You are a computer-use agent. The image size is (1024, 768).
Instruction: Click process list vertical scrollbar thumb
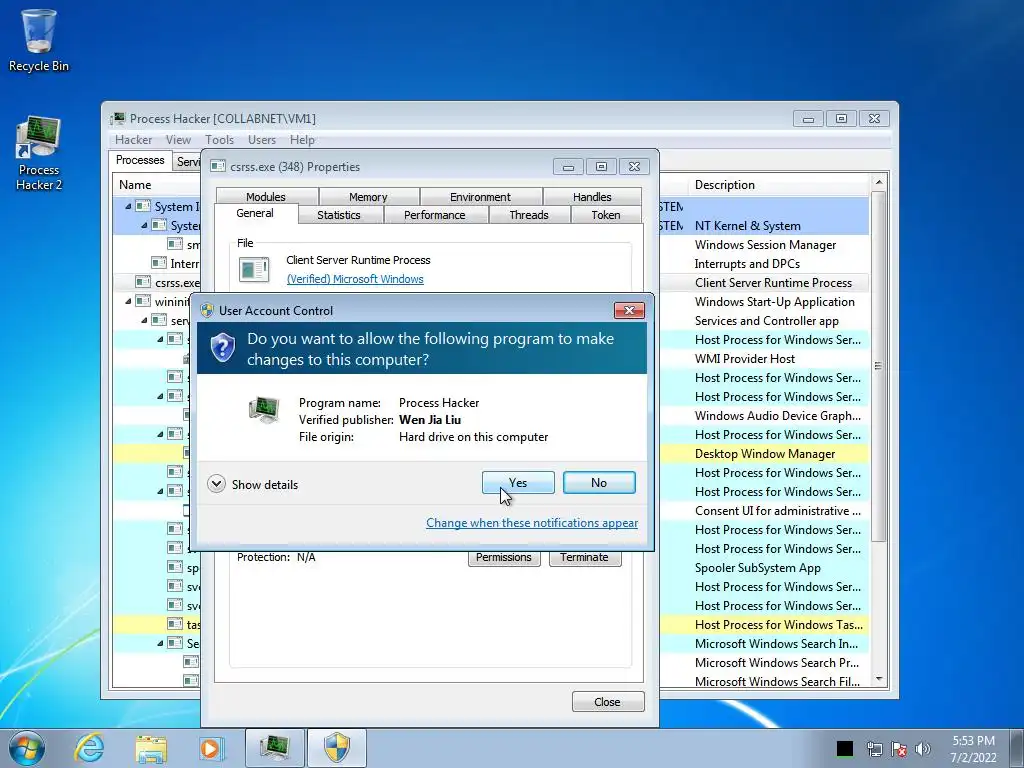click(x=878, y=366)
